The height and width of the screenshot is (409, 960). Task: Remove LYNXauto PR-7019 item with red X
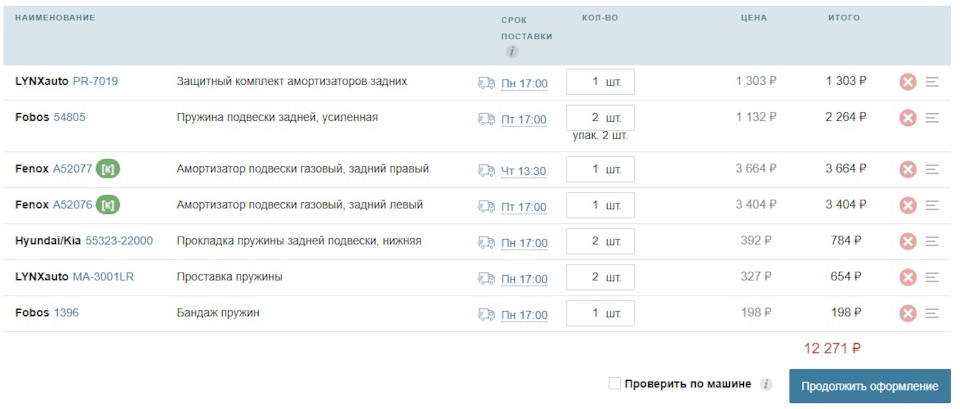pyautogui.click(x=907, y=81)
